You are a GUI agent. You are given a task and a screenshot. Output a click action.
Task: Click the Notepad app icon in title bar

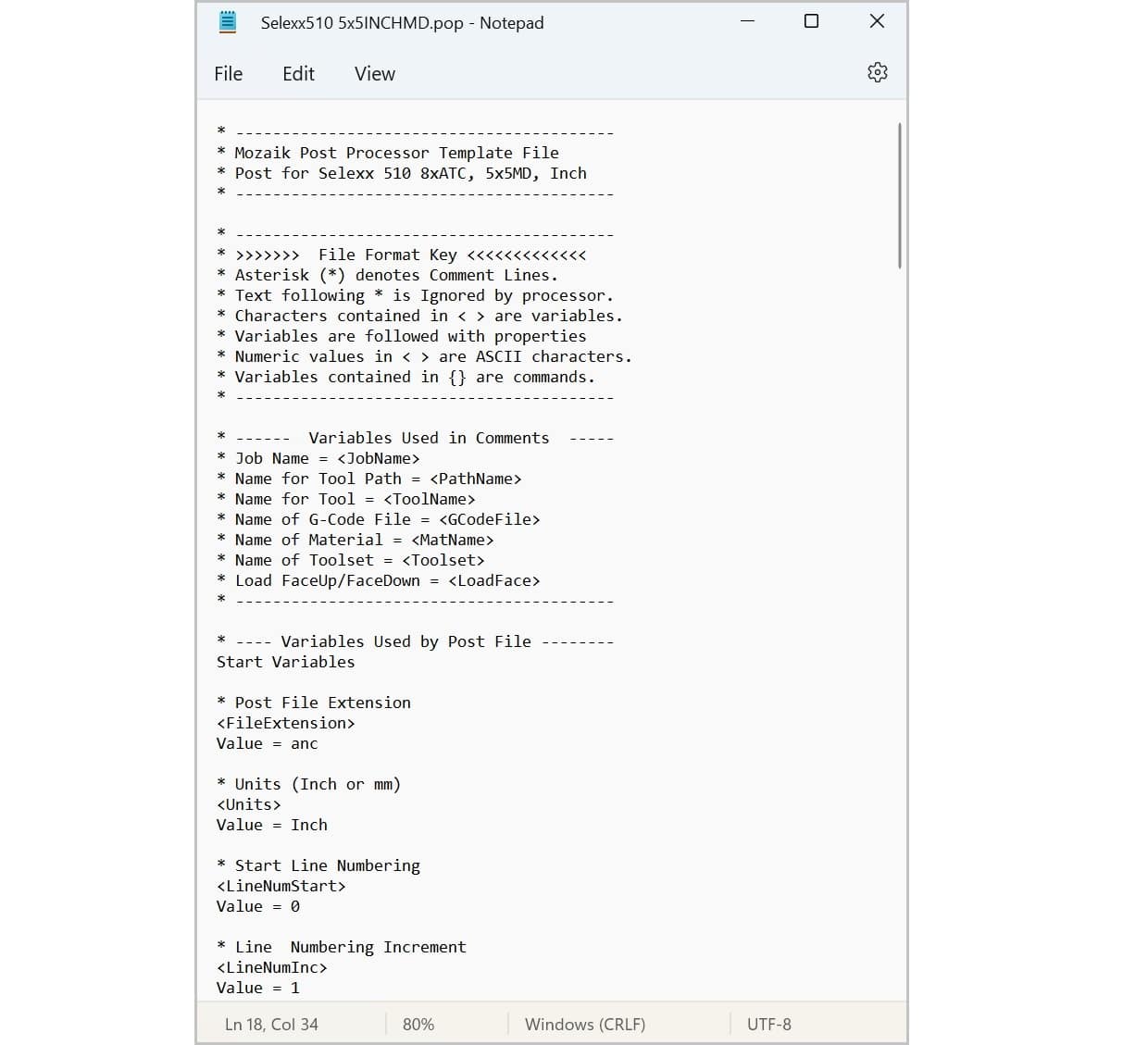tap(228, 22)
